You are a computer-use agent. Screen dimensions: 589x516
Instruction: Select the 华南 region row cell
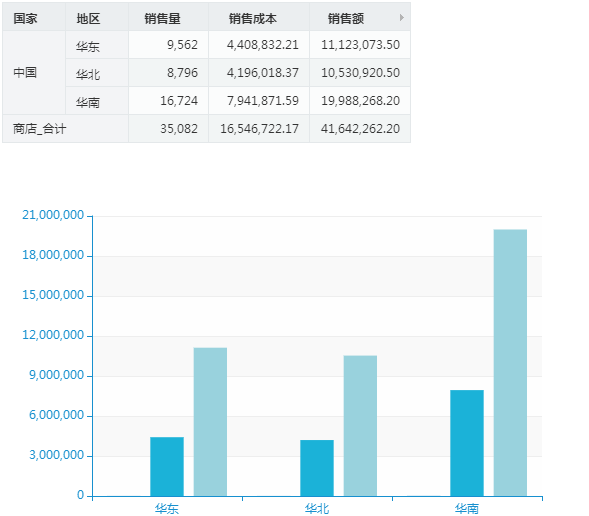click(x=97, y=101)
